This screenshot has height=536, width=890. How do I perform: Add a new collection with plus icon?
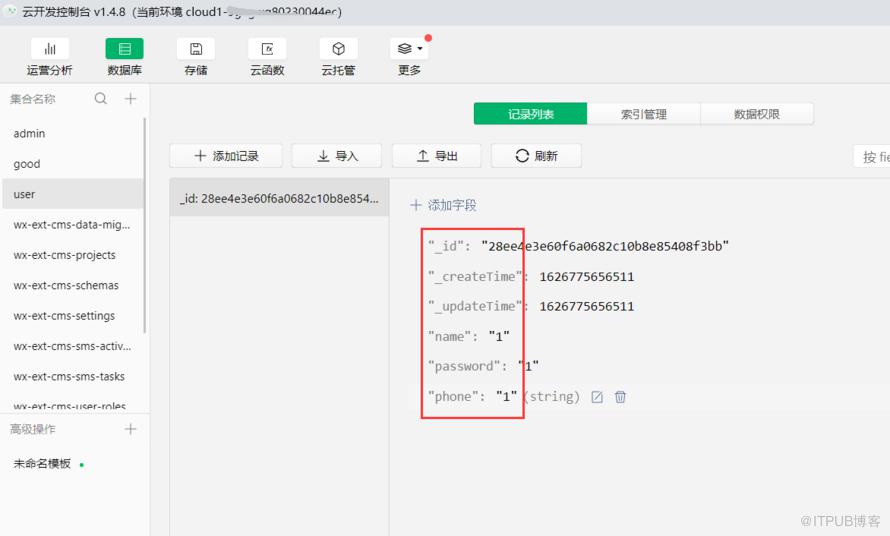[131, 99]
